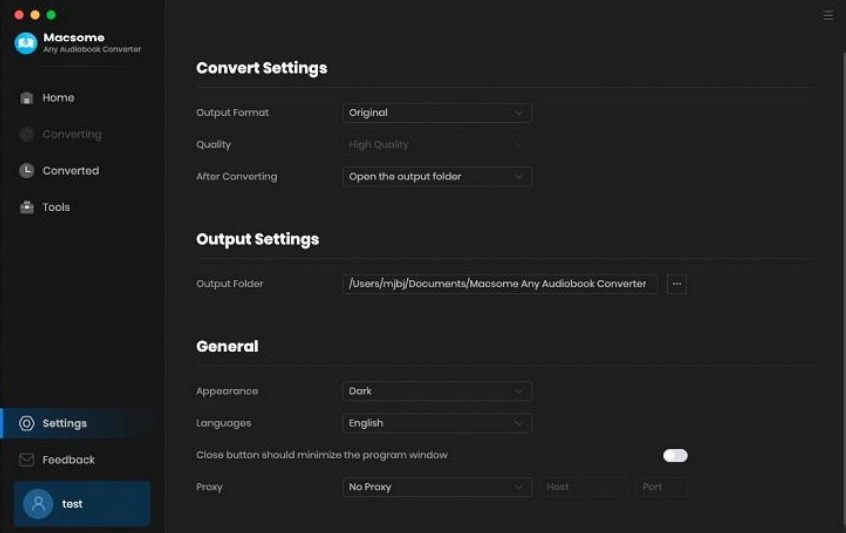The image size is (846, 533).
Task: Click the Macsome app logo icon
Action: (x=25, y=43)
